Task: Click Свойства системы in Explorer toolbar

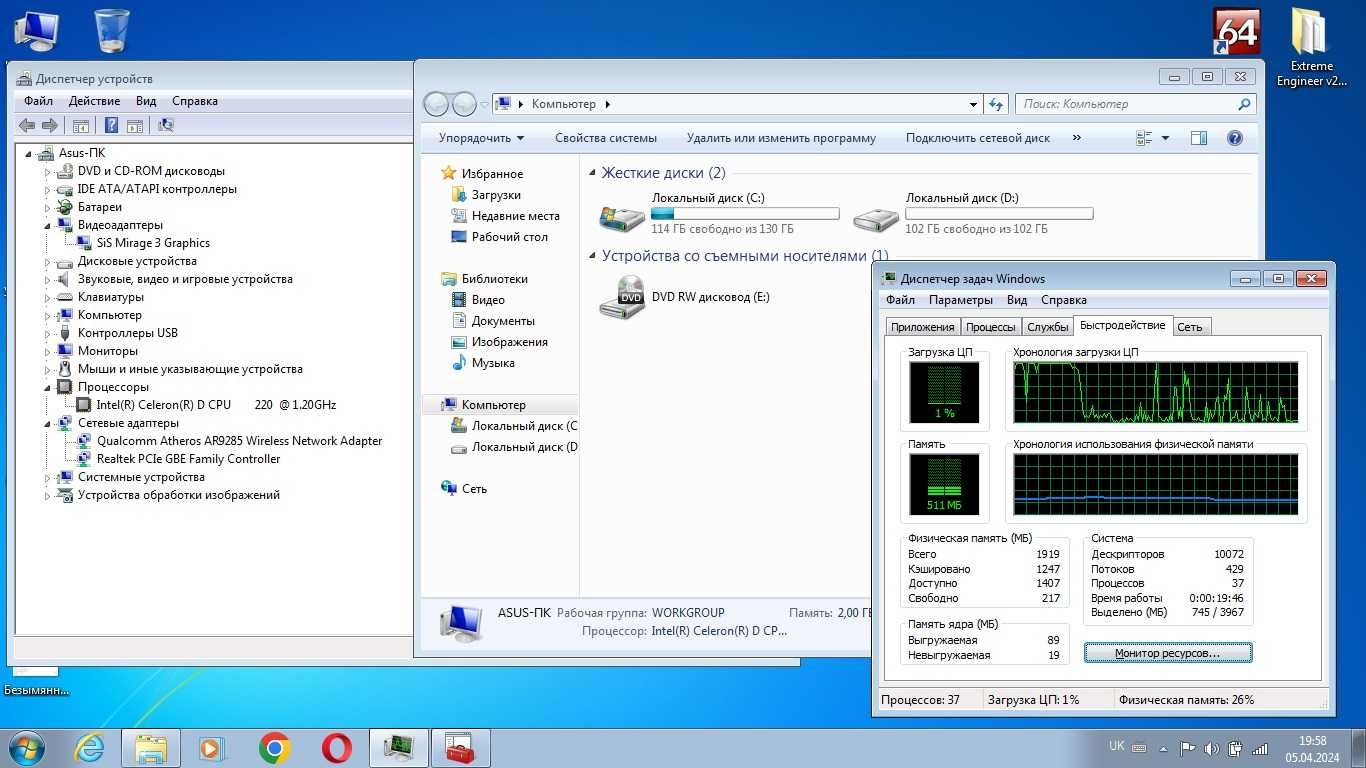Action: coord(606,138)
